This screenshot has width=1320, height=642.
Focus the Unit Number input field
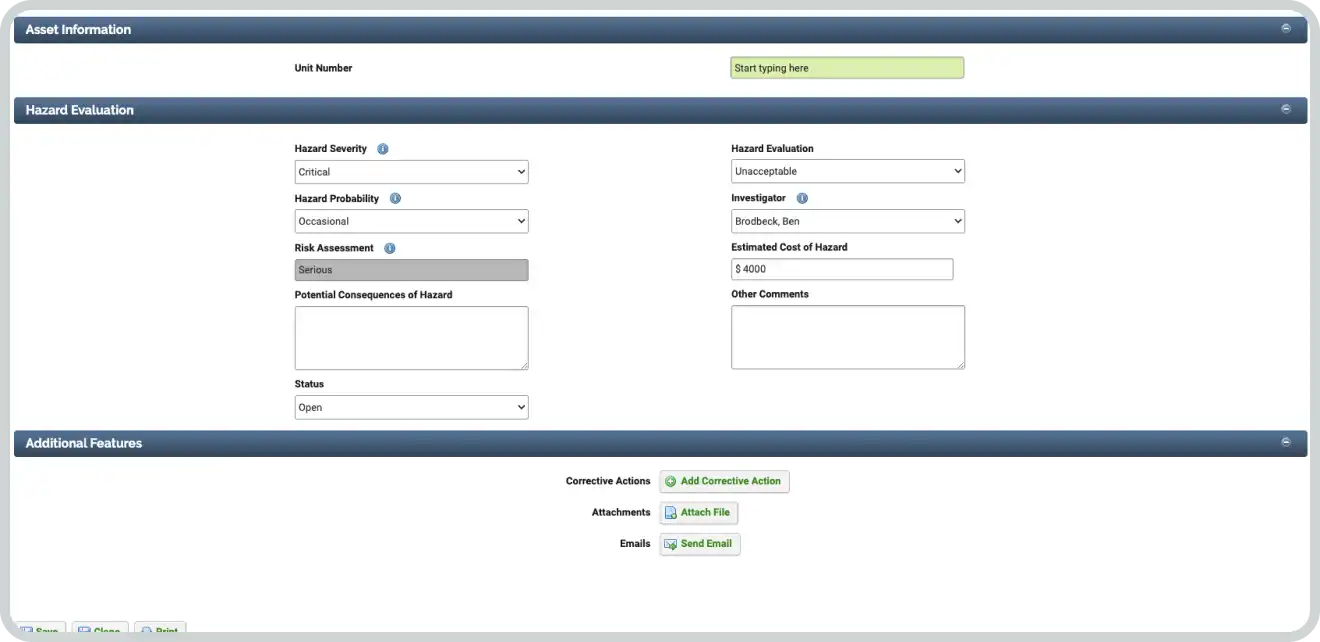tap(846, 68)
